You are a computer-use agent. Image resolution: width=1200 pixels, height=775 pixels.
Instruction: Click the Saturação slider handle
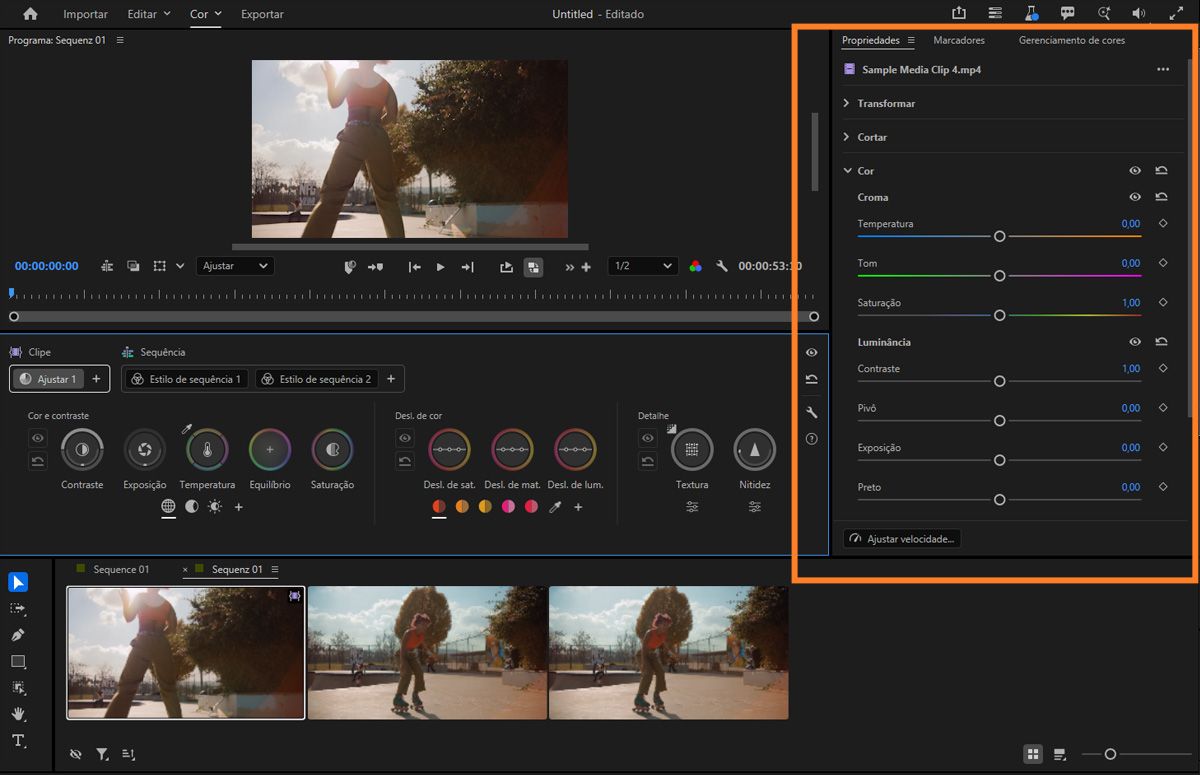[x=999, y=315]
